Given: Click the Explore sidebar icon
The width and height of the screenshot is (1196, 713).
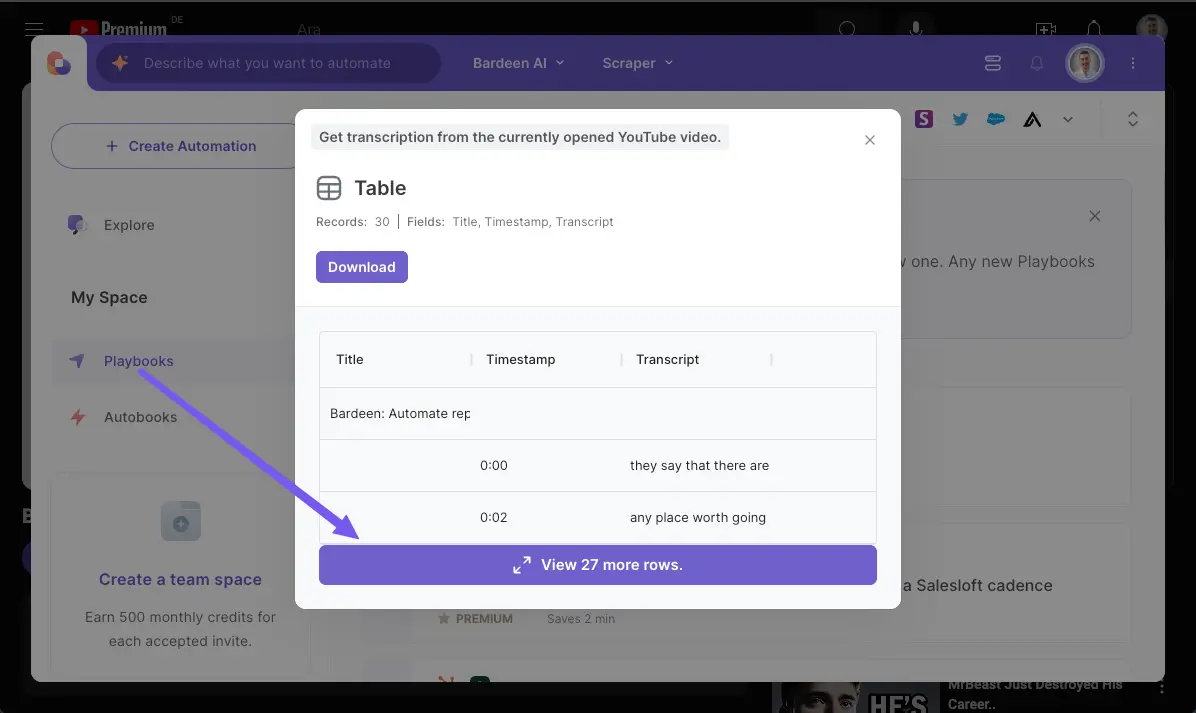Looking at the screenshot, I should point(77,225).
